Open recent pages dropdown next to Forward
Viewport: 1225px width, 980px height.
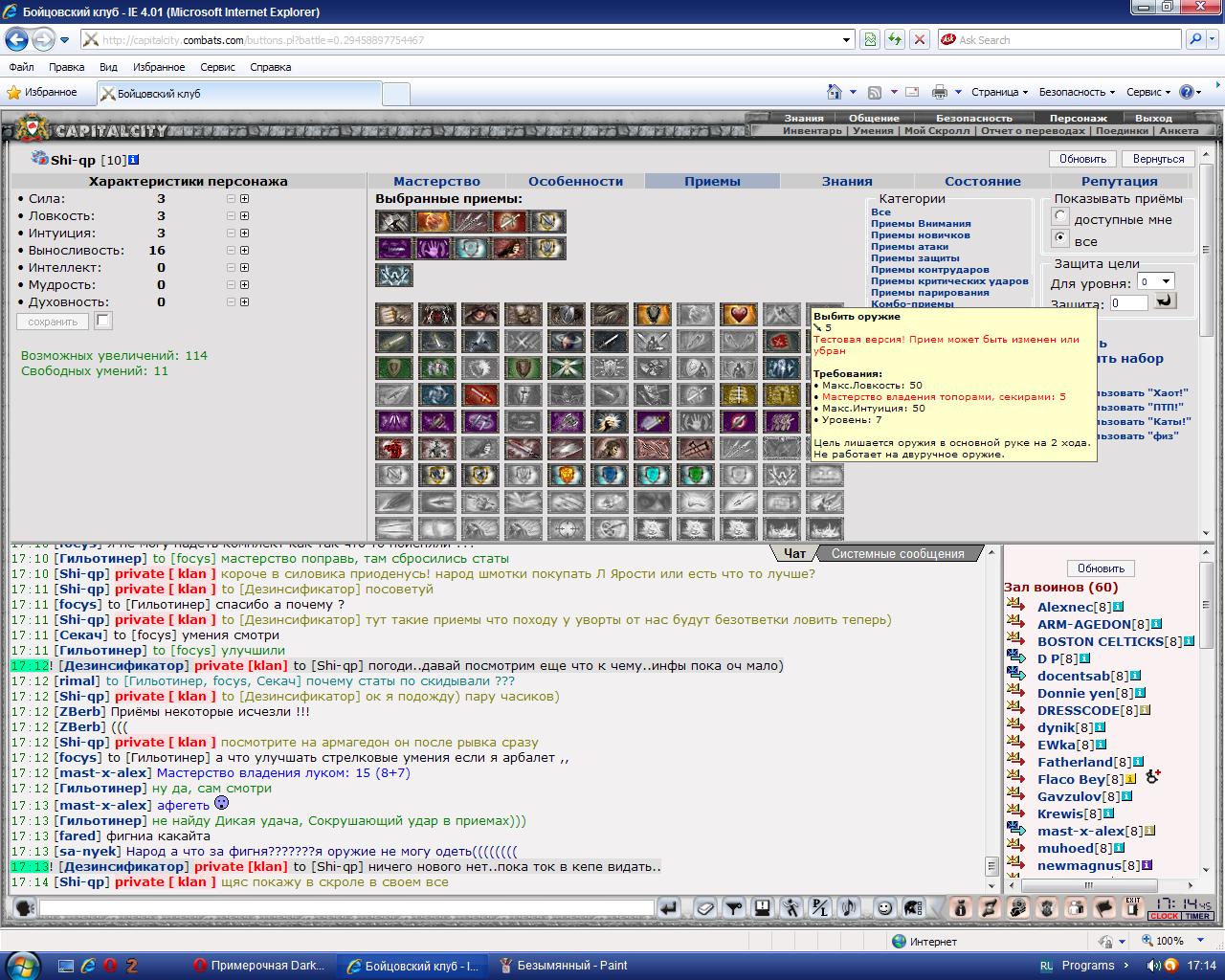tap(65, 40)
